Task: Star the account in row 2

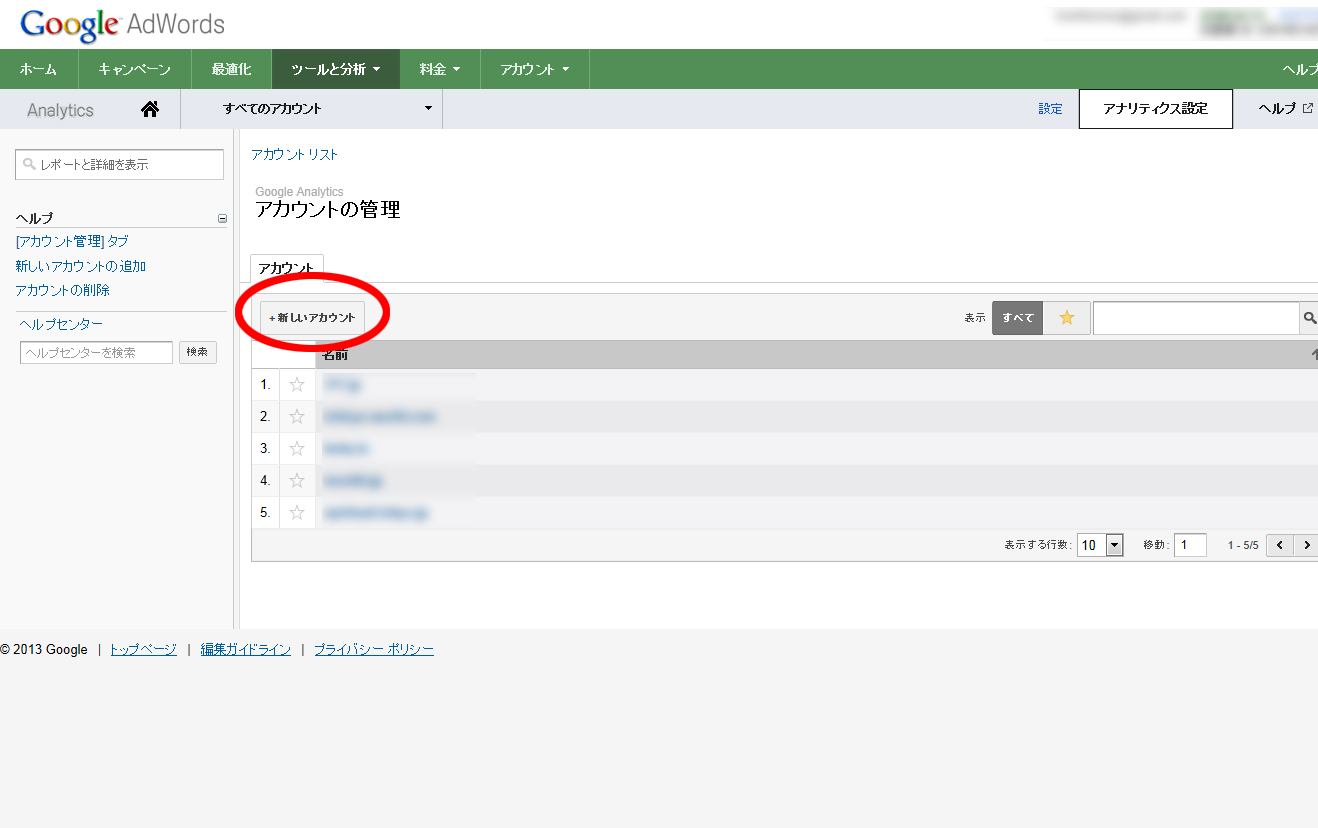Action: tap(297, 416)
